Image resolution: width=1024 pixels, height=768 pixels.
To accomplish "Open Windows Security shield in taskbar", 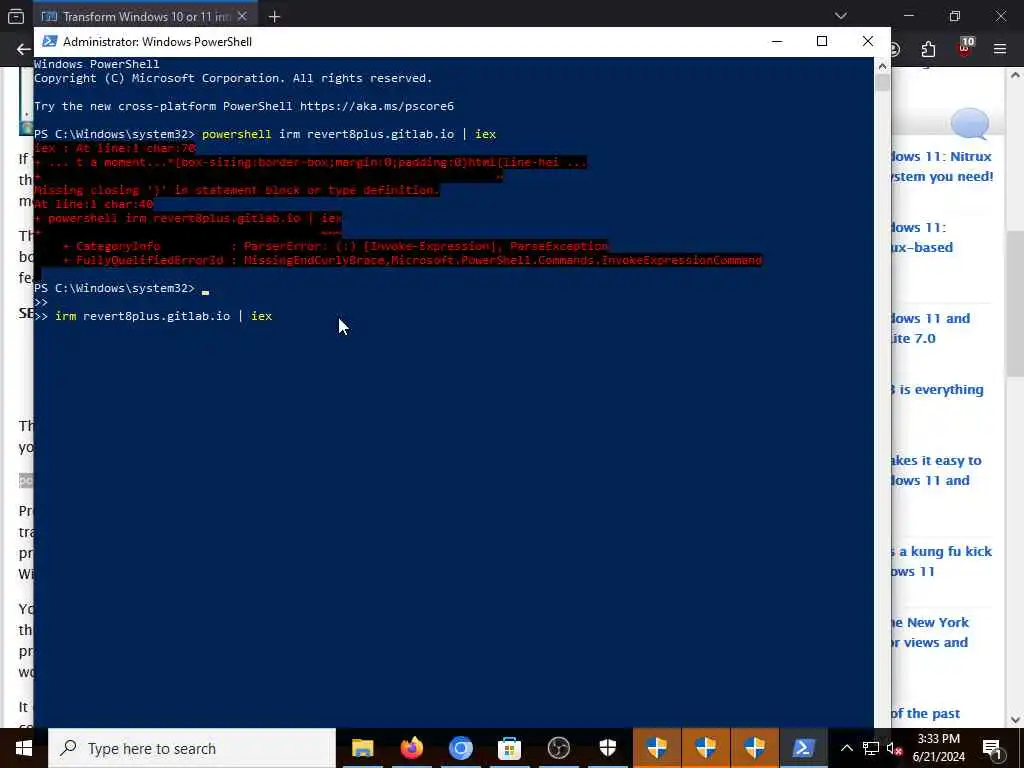I will coord(607,748).
